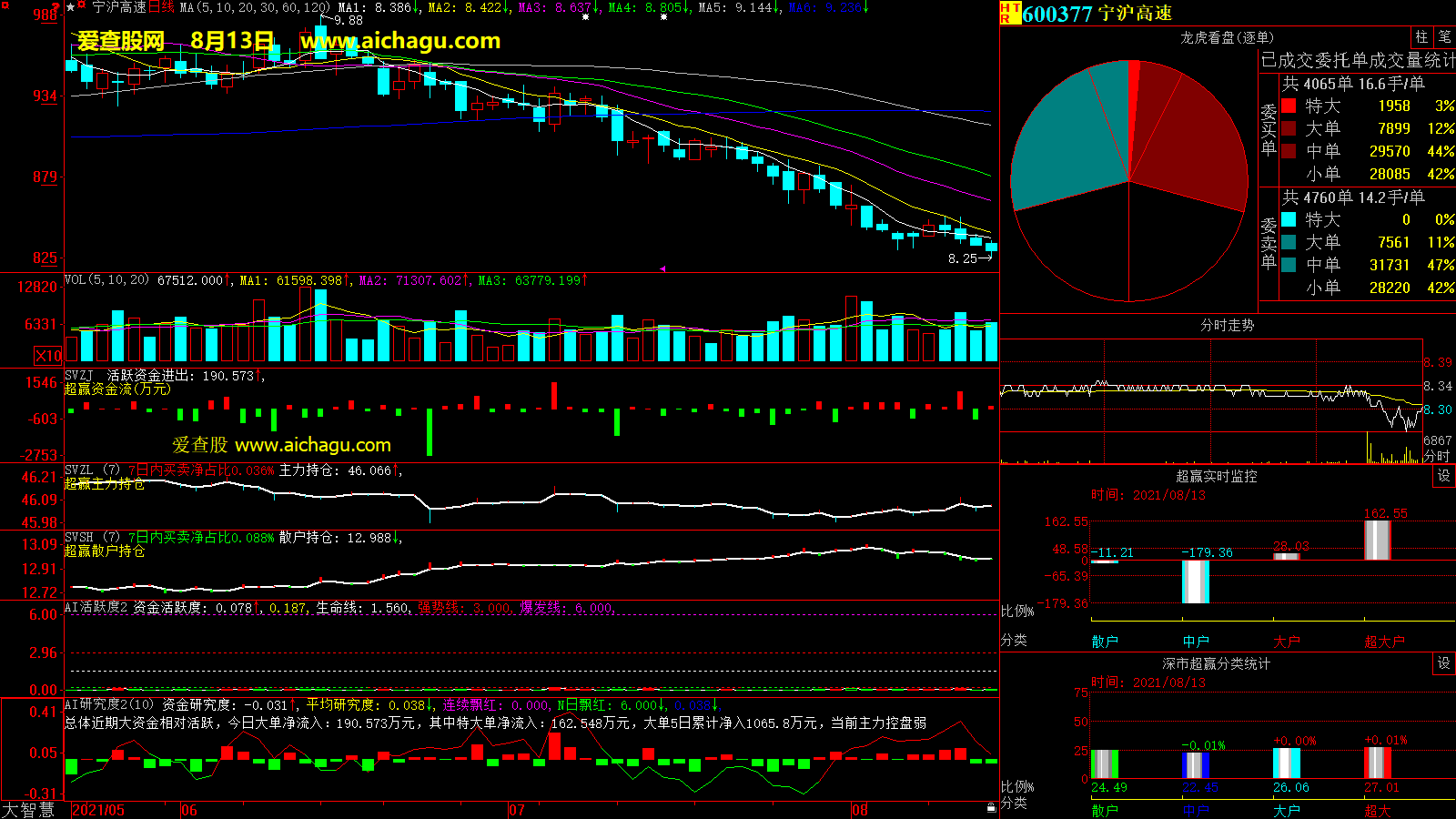Image resolution: width=1456 pixels, height=819 pixels.
Task: Click the 大智慧 label at bottom-left
Action: 28,810
